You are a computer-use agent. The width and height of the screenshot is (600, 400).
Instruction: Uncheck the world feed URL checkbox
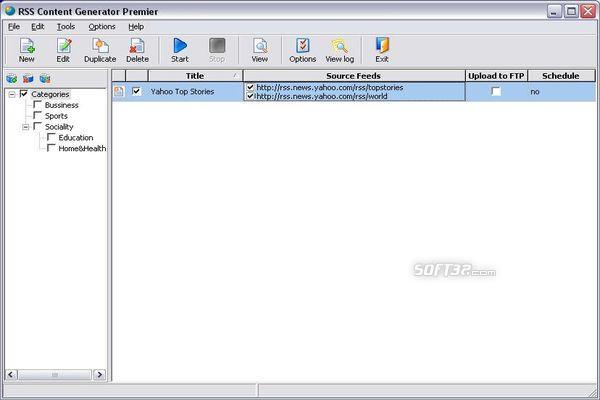250,96
